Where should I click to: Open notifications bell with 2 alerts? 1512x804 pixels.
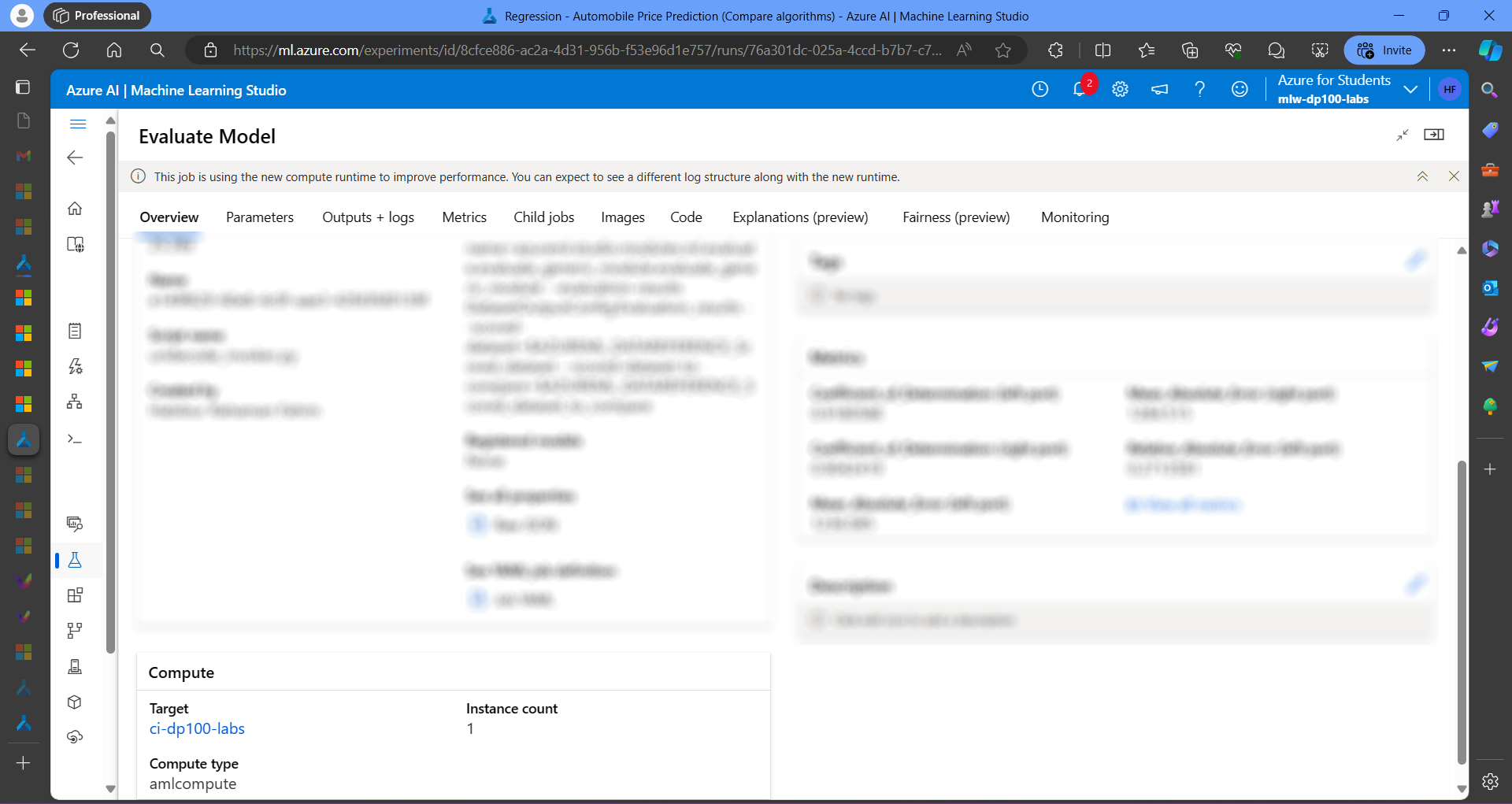[1080, 89]
